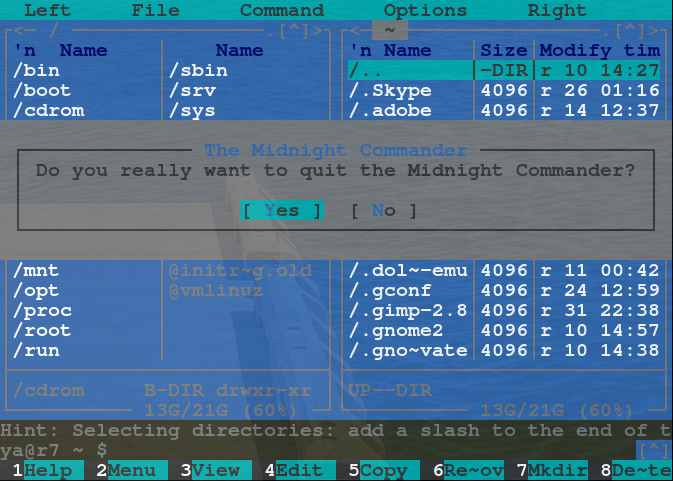Image resolution: width=673 pixels, height=481 pixels.
Task: Select /run directory
Action: 36,351
